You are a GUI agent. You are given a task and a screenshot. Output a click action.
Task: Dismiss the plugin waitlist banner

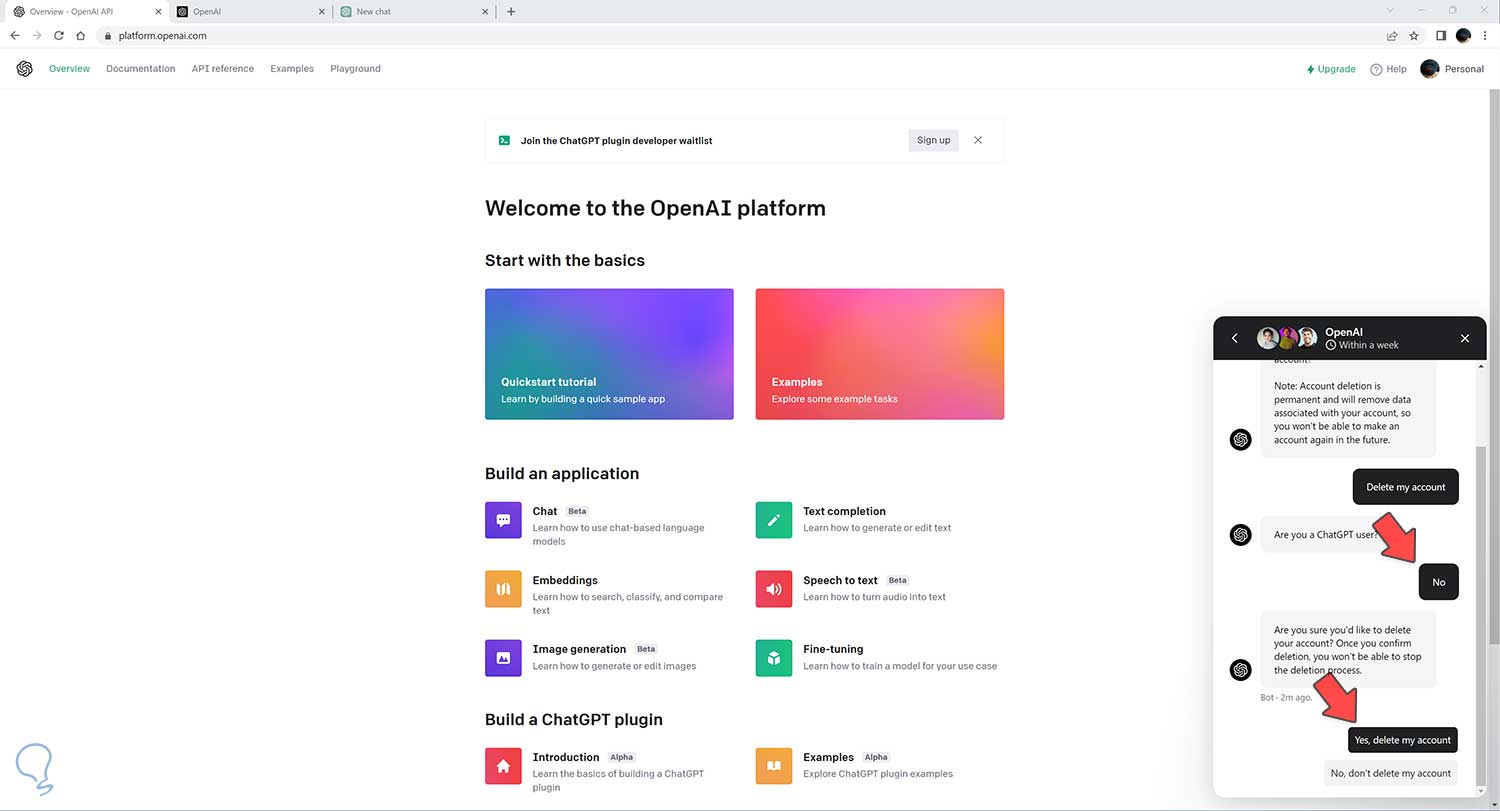pos(978,140)
